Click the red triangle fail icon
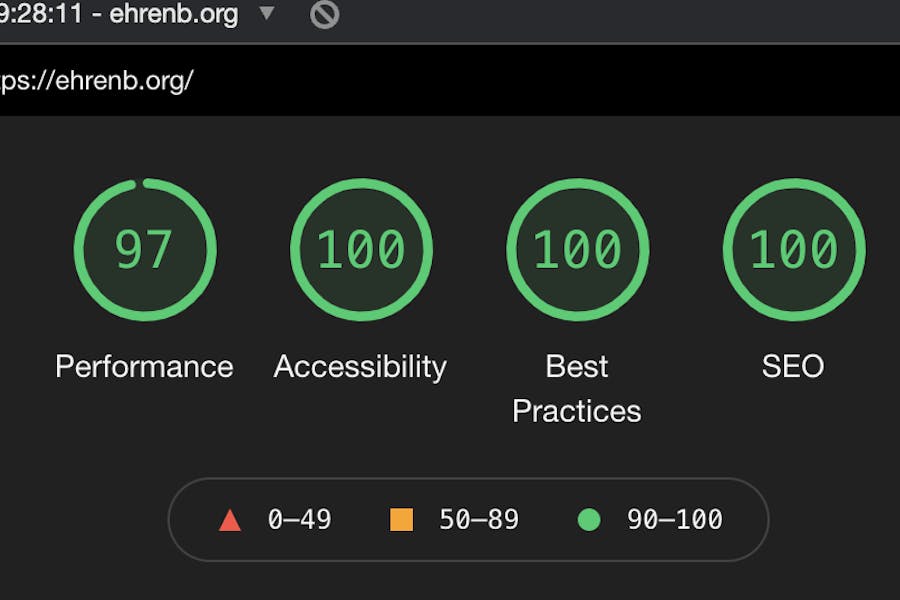The image size is (900, 600). 230,520
